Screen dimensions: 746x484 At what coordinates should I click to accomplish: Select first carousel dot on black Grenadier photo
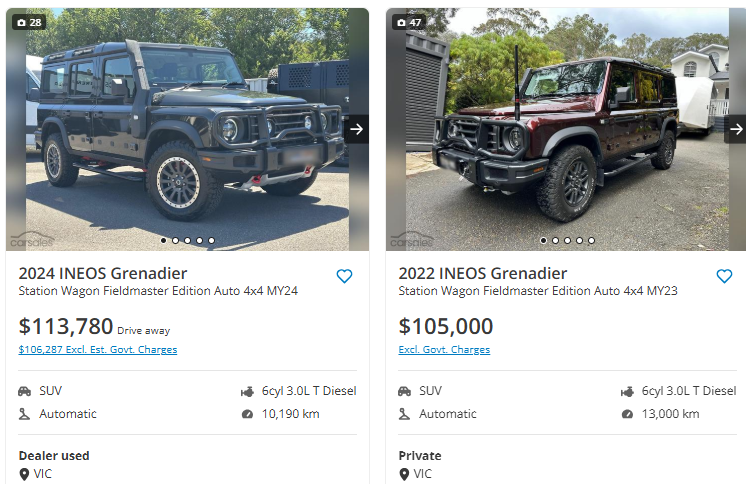163,240
